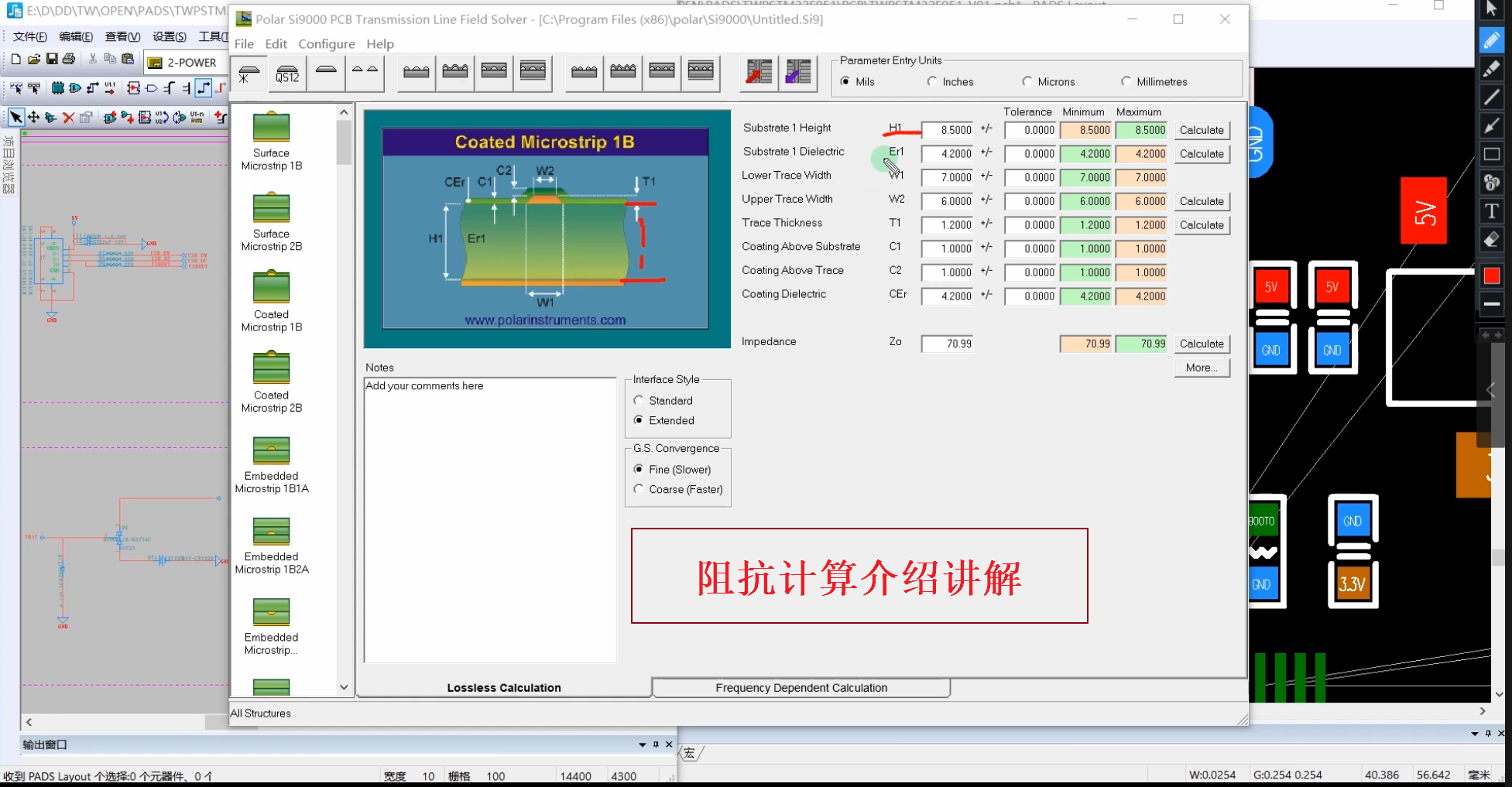Select Coarse (Faster) convergence

click(639, 489)
